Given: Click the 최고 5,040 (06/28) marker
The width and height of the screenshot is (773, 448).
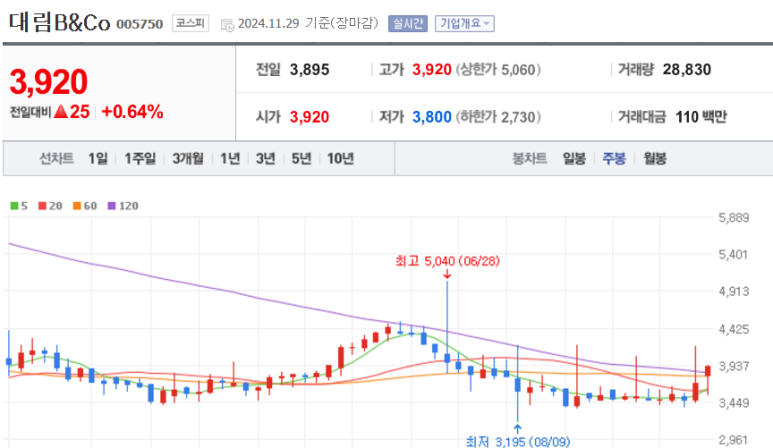Looking at the screenshot, I should tap(447, 261).
